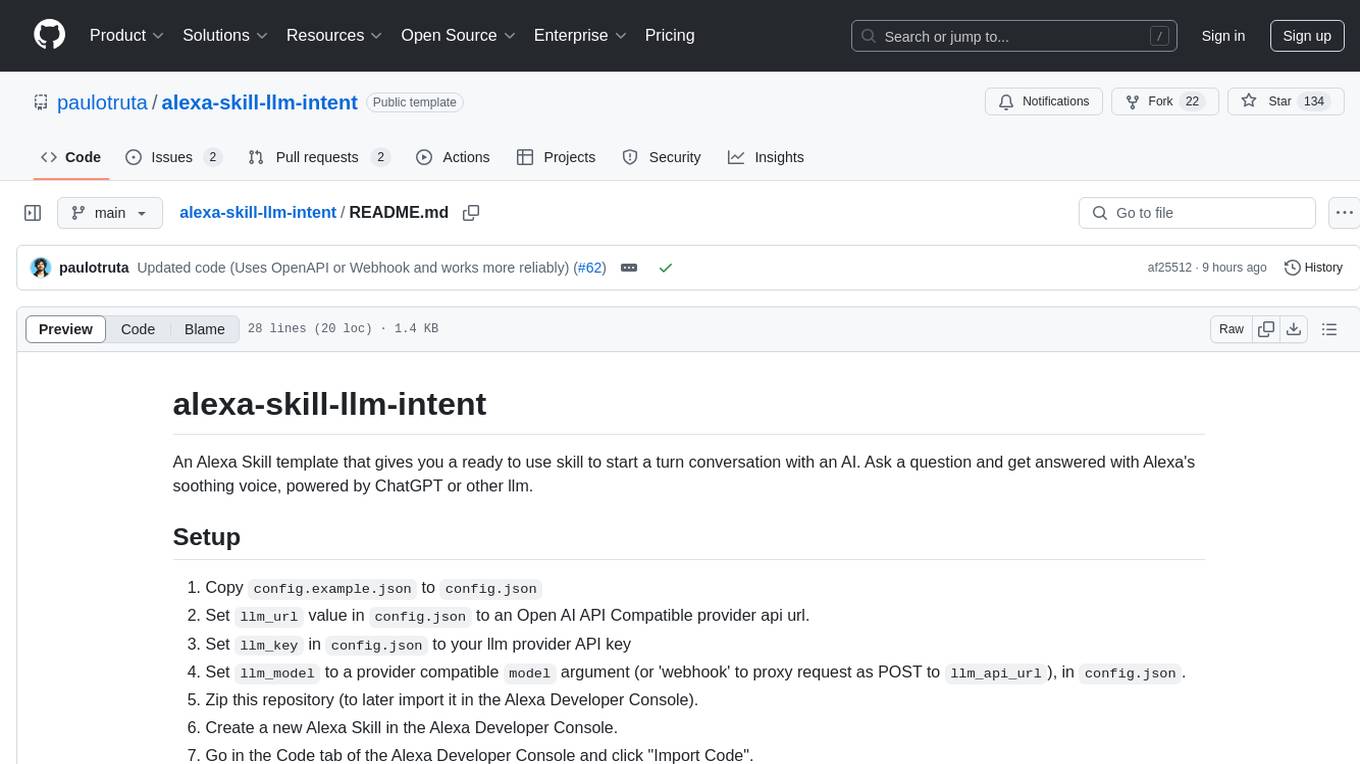Viewport: 1360px width, 764px height.
Task: Switch to the Actions tab
Action: point(453,157)
